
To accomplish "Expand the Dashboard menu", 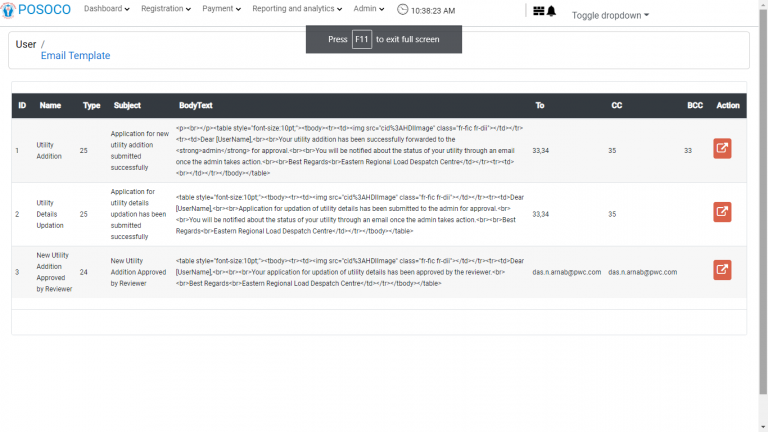I will point(106,9).
